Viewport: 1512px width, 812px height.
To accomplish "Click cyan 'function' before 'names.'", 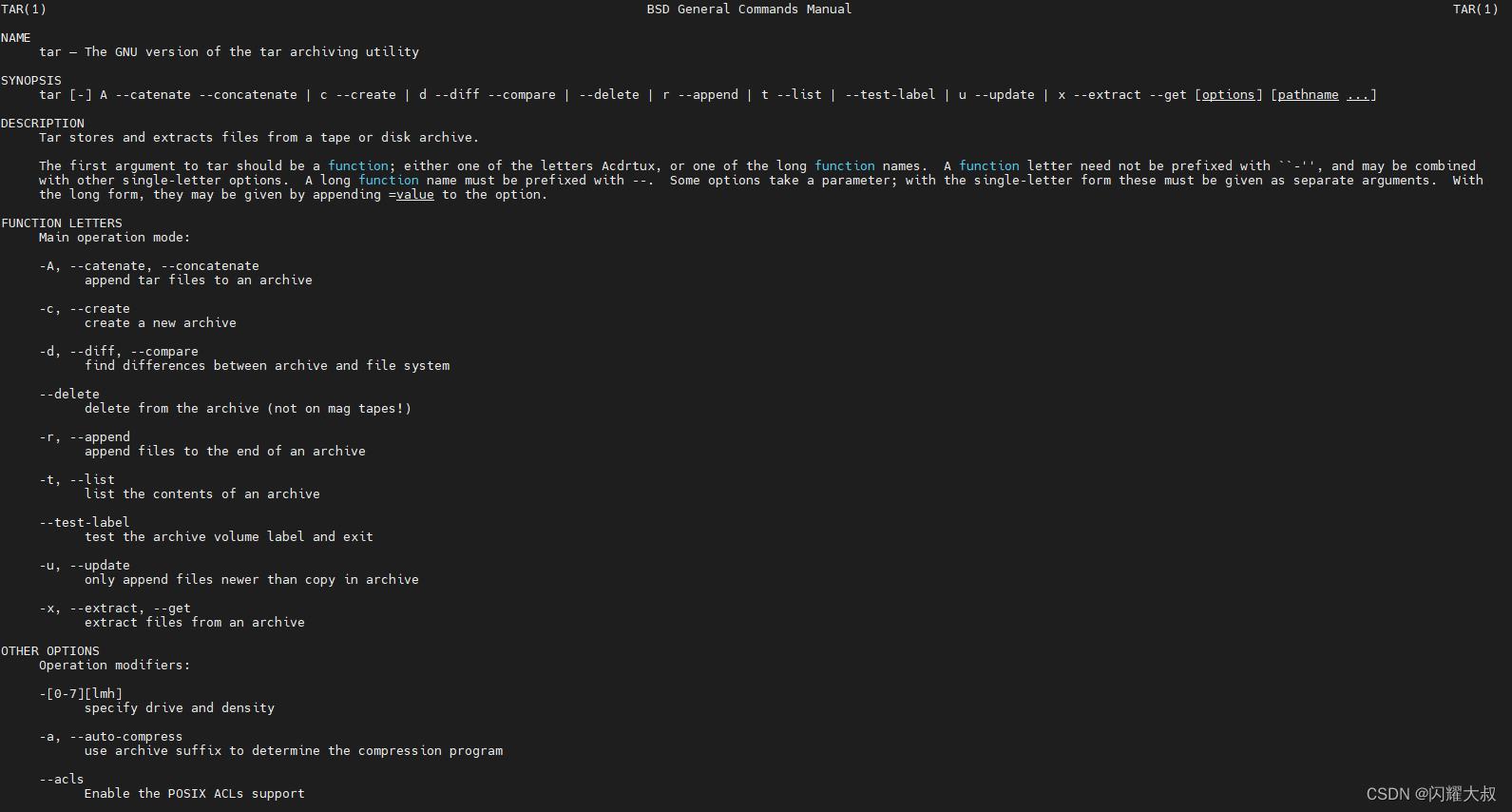I will tap(845, 166).
